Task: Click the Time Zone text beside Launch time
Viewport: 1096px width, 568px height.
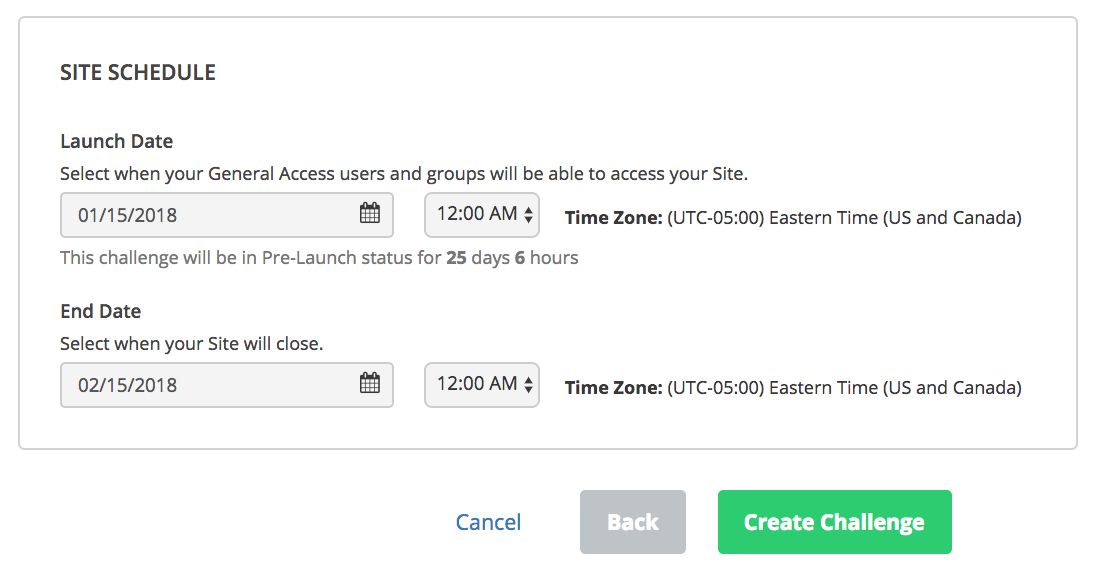Action: [x=793, y=218]
